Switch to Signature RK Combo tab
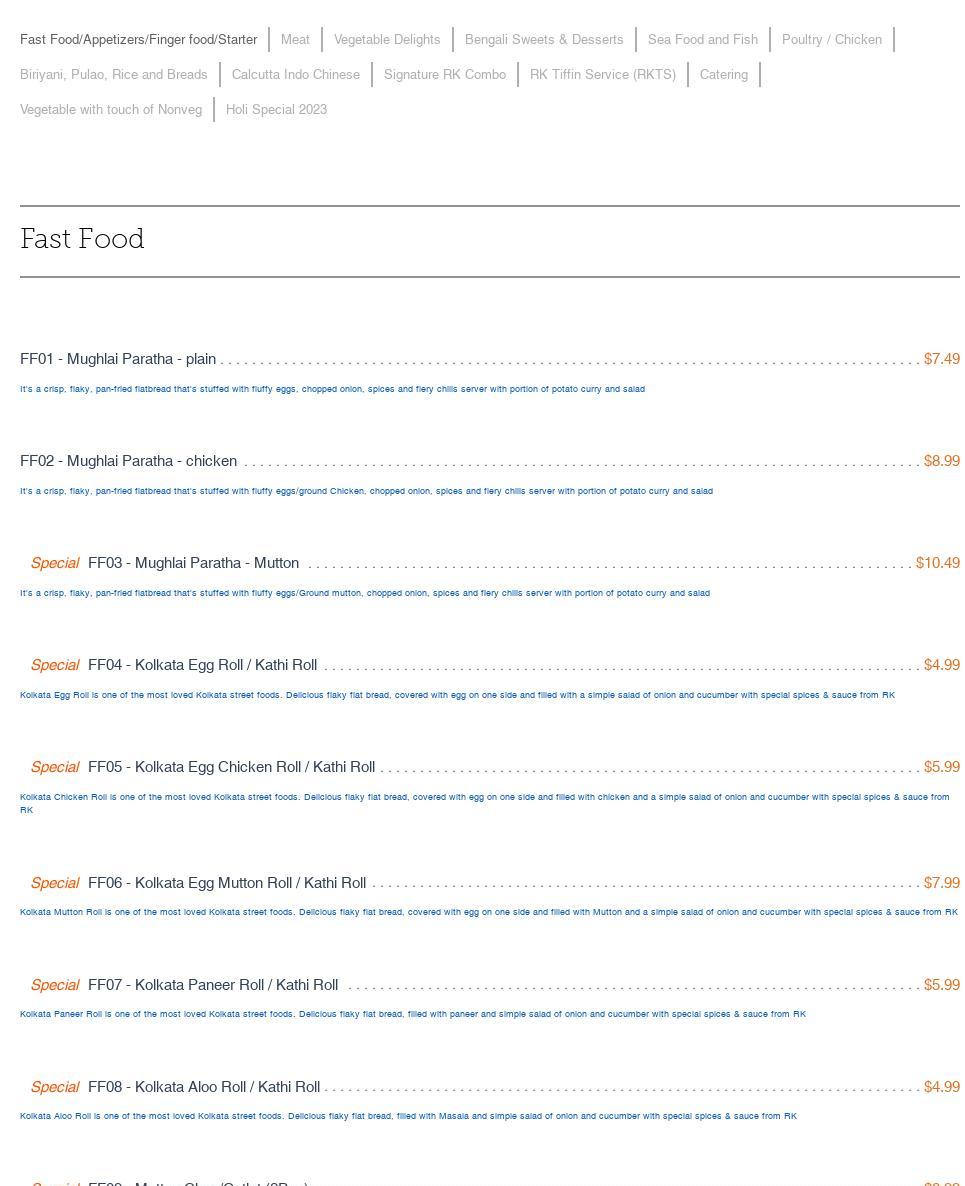The height and width of the screenshot is (1186, 965). click(x=445, y=75)
